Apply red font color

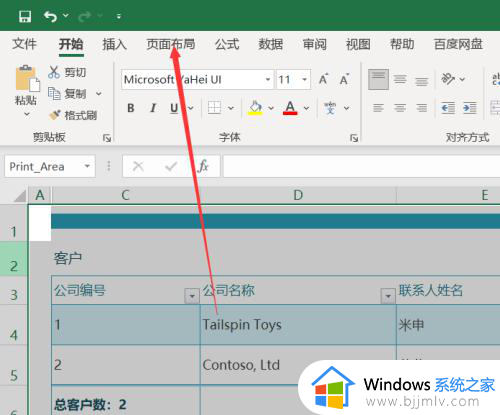tap(290, 108)
